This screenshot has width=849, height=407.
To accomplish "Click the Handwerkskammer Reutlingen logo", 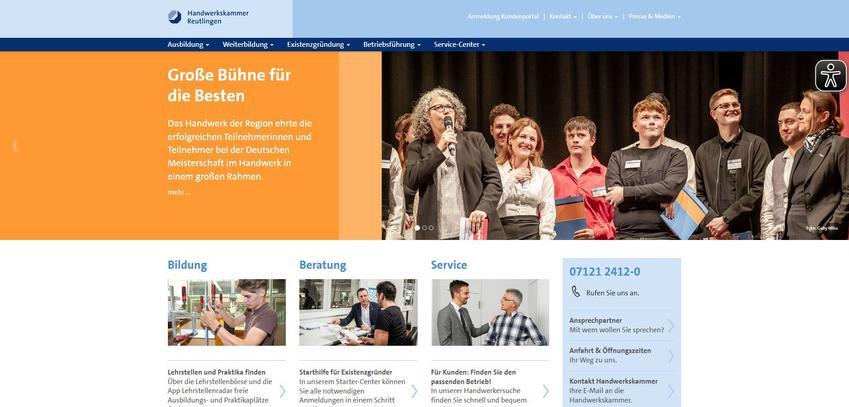I will point(208,17).
